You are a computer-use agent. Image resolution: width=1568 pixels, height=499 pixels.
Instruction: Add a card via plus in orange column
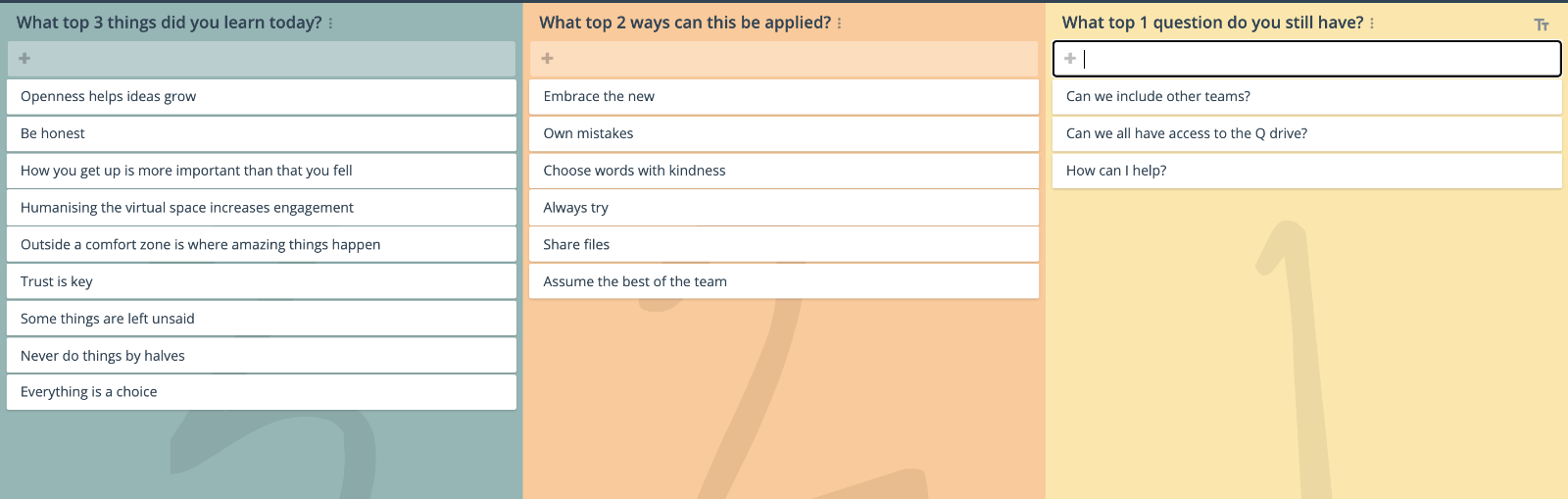[x=548, y=59]
